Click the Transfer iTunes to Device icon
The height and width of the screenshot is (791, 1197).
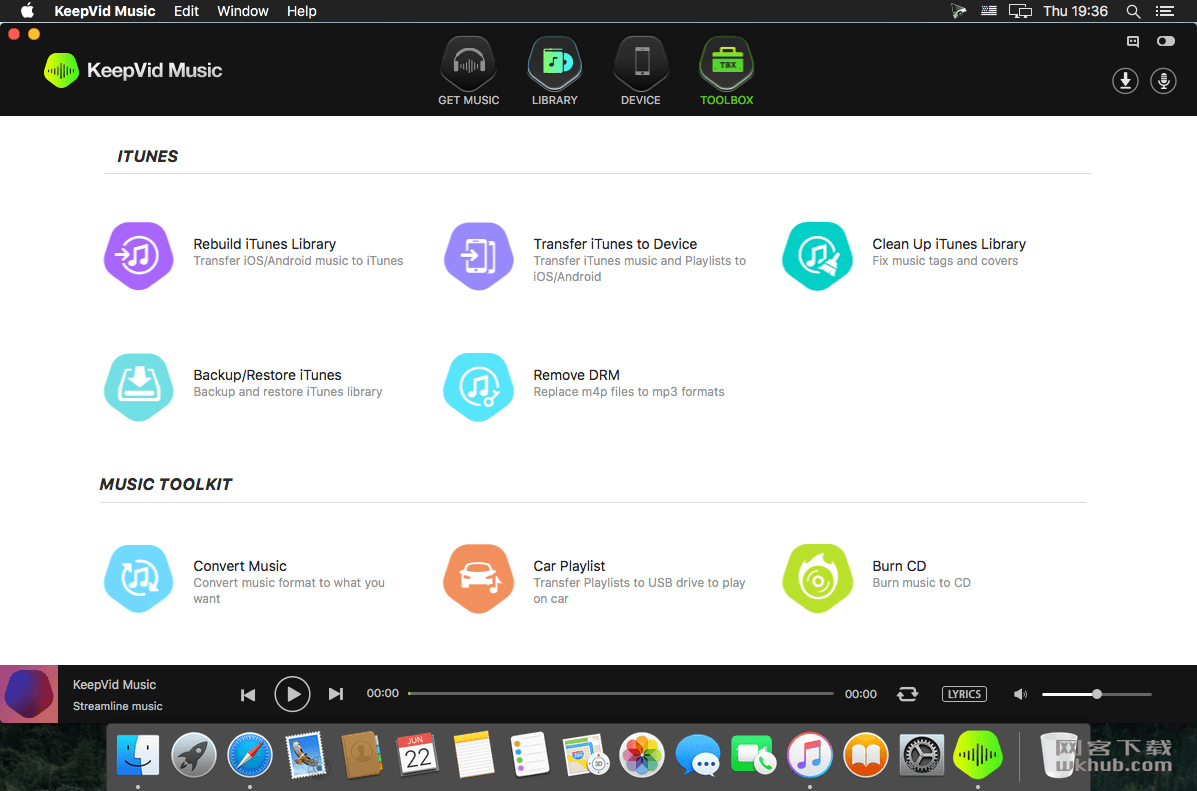point(479,256)
